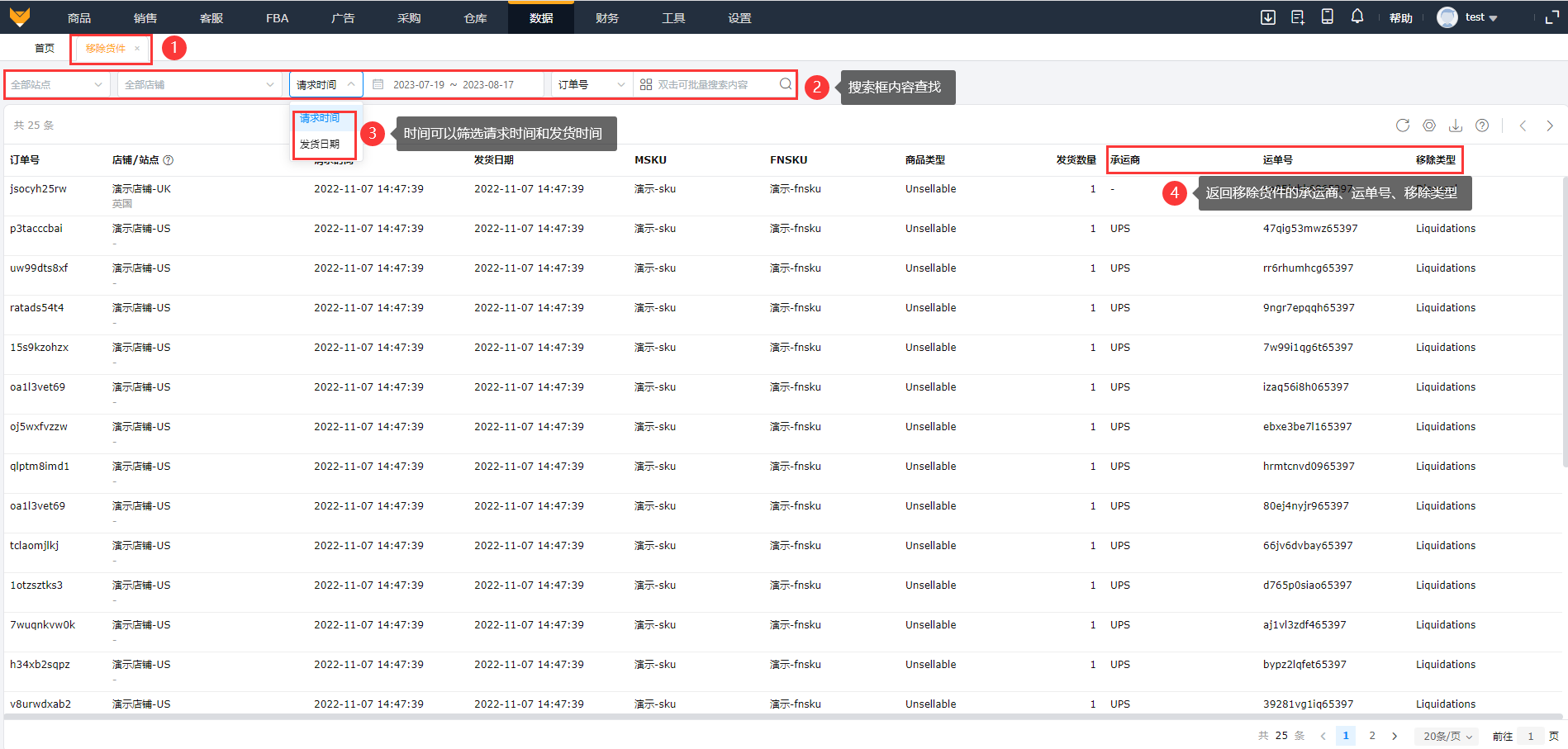Export table data with download icon
Screen dimensions: 1568x749
[1455, 126]
